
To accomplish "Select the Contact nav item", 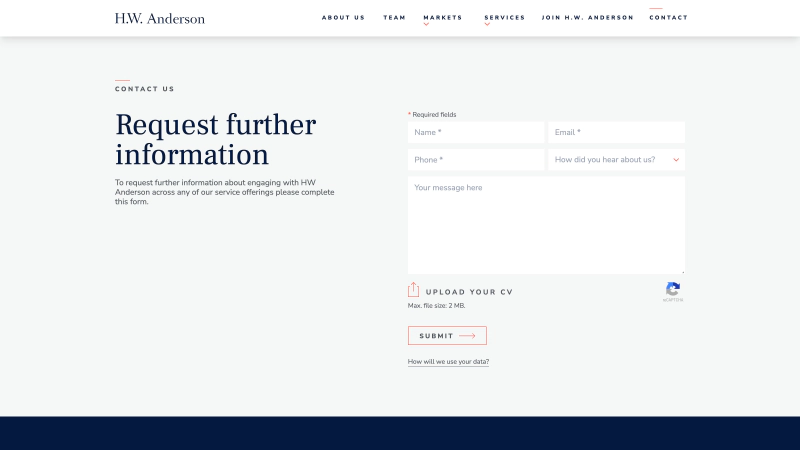I will (x=668, y=17).
